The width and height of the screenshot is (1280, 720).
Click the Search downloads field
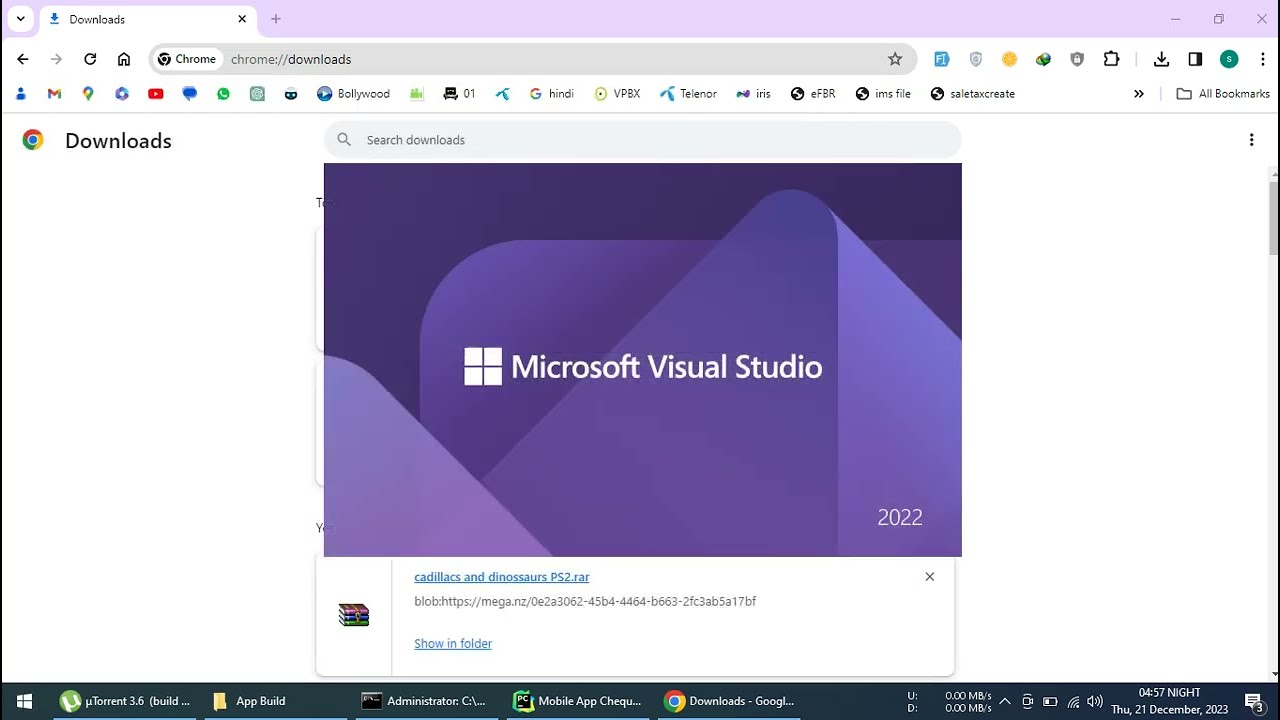click(642, 140)
